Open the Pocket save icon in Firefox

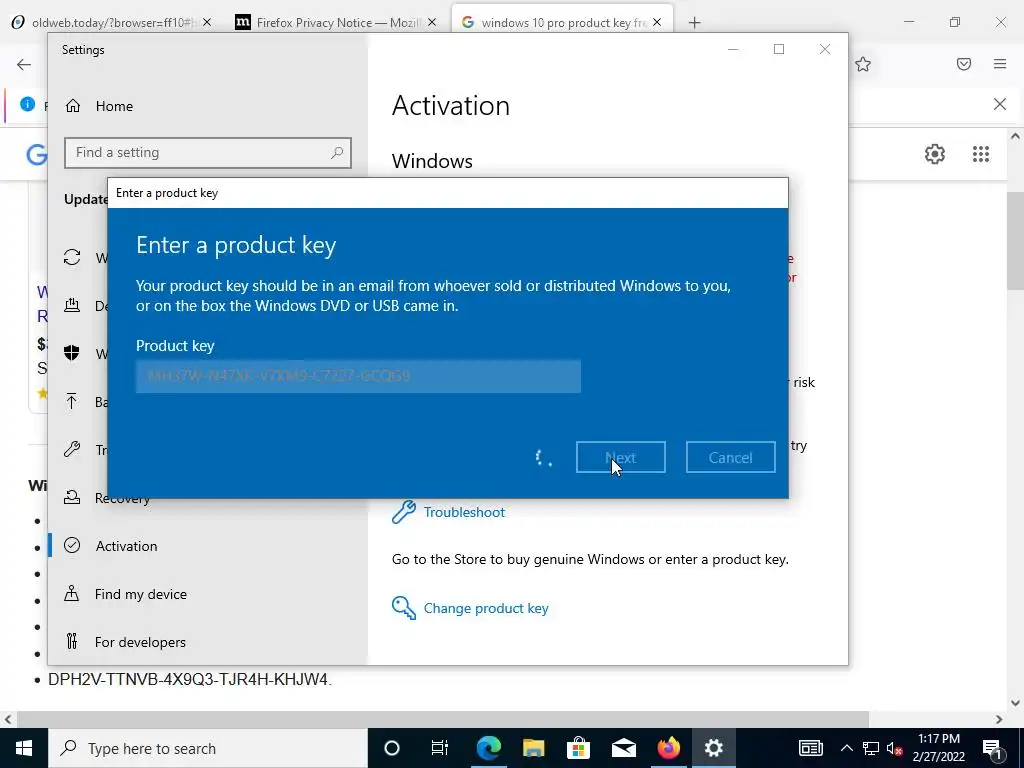point(964,64)
